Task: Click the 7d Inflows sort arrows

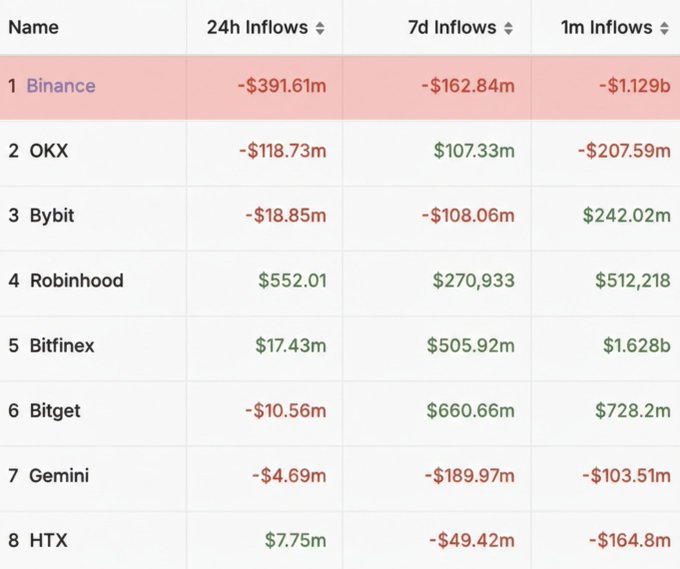Action: coord(509,28)
